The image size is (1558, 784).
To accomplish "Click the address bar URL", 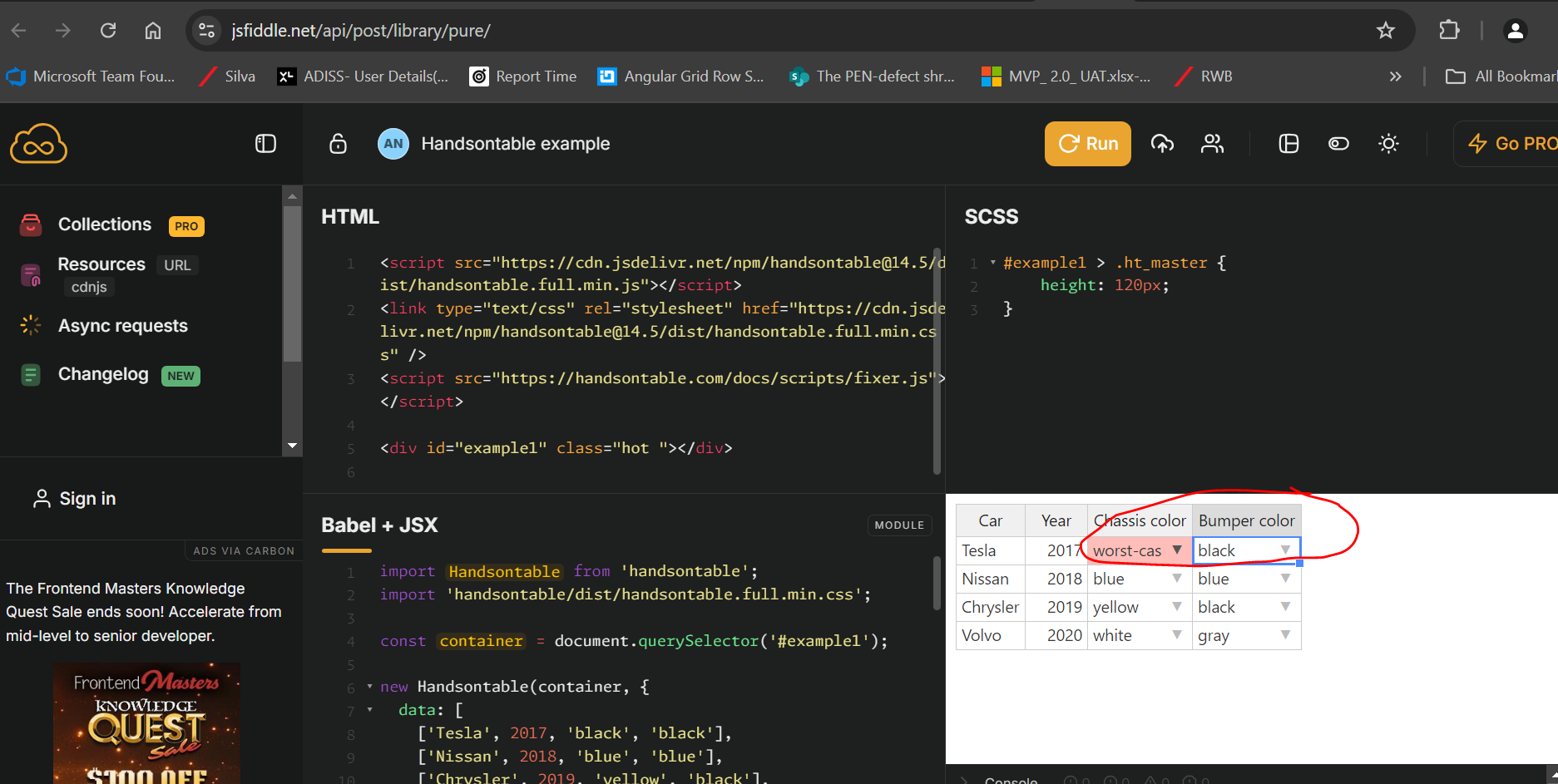I will pyautogui.click(x=361, y=31).
